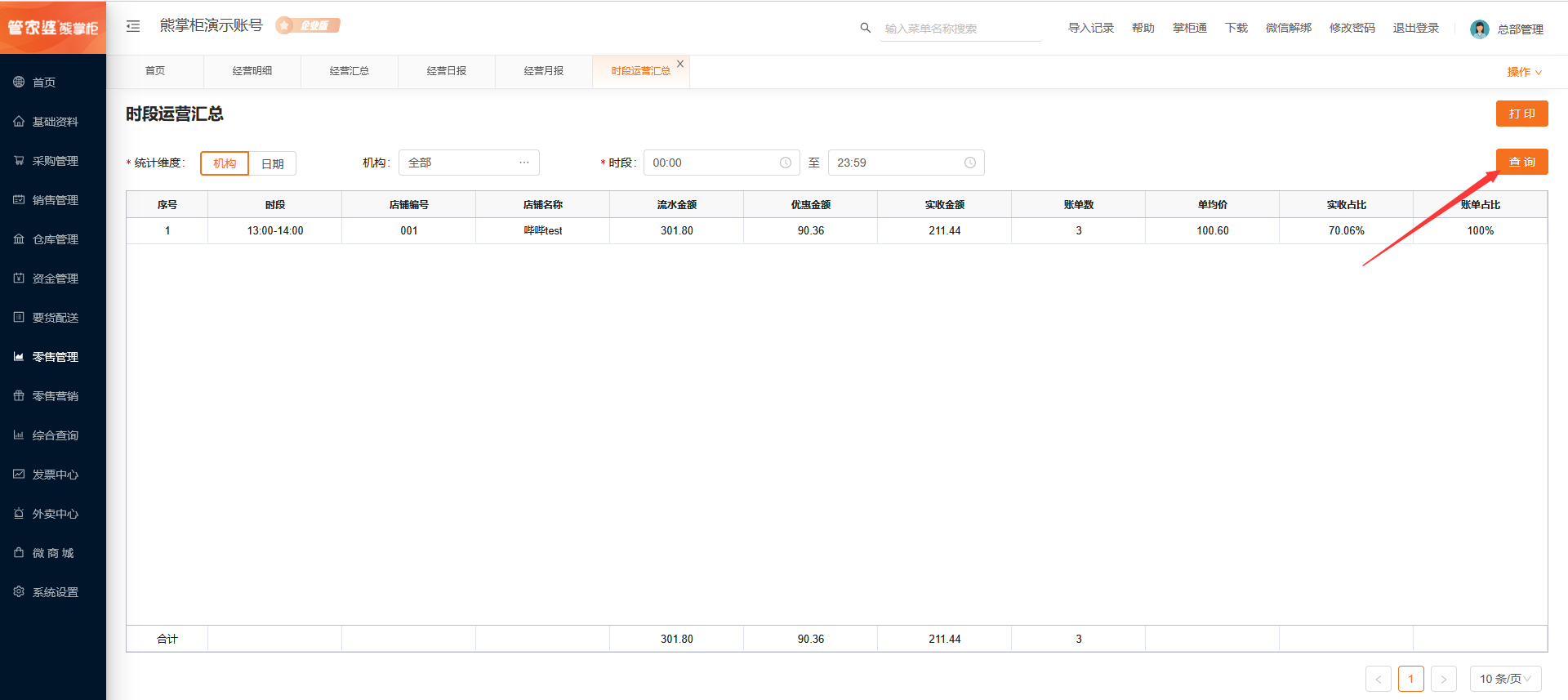Switch to the 经营明细 tab
1568x700 pixels.
click(x=252, y=71)
